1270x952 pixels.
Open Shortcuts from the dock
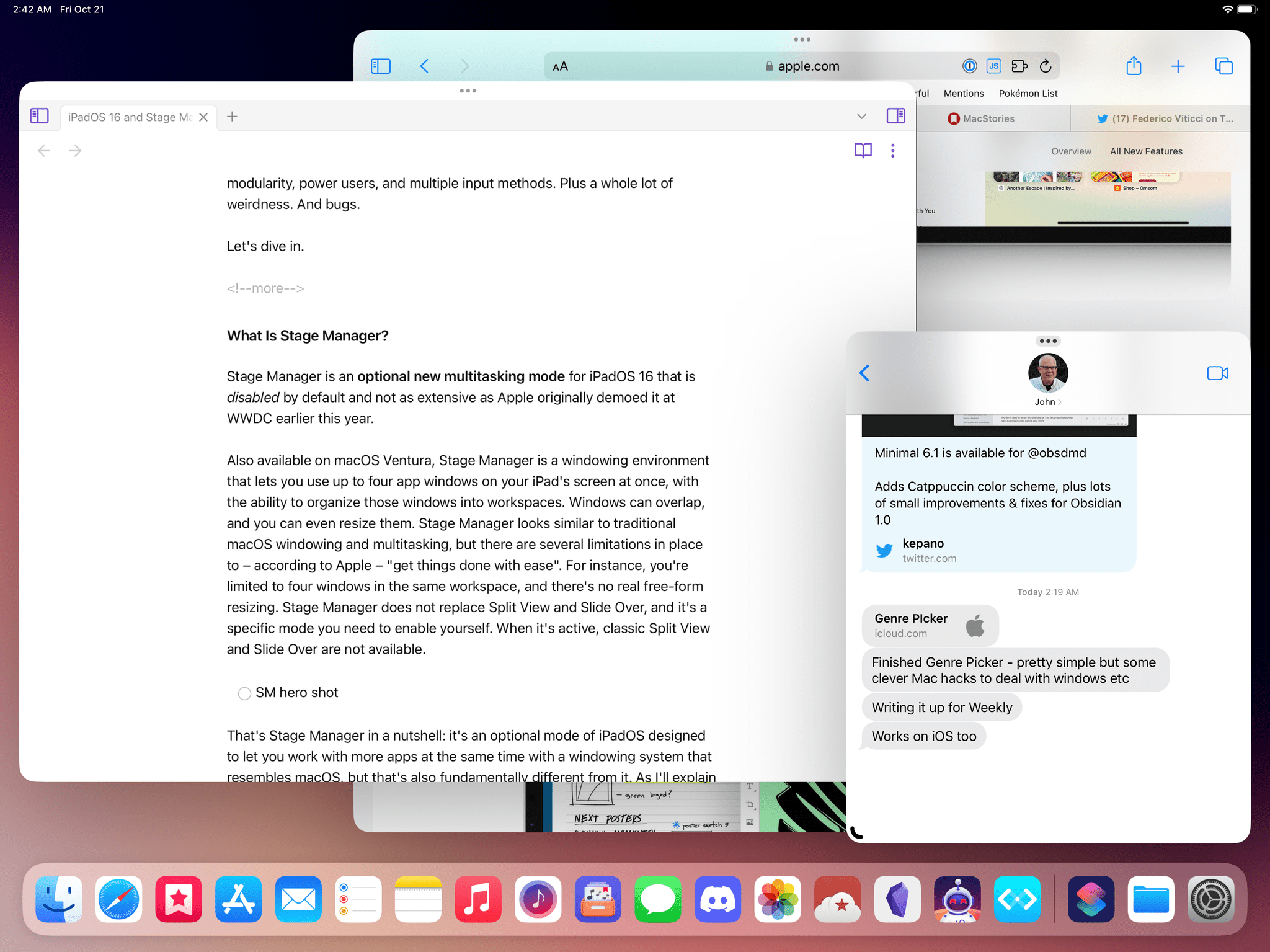click(x=1091, y=899)
